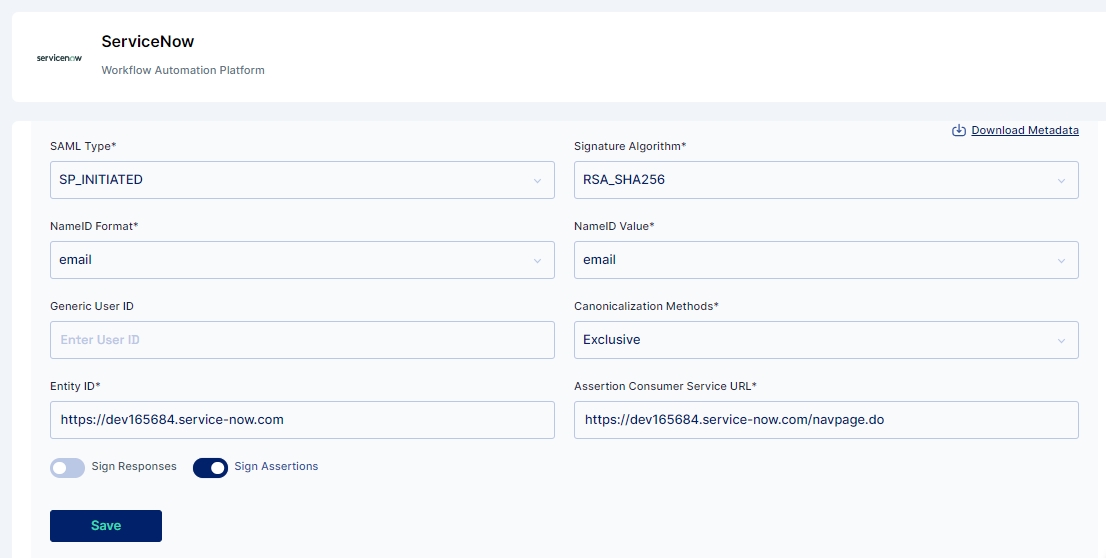Open the Signature Algorithm dropdown showing RSA_SHA256
Viewport: 1106px width, 558px height.
[826, 180]
